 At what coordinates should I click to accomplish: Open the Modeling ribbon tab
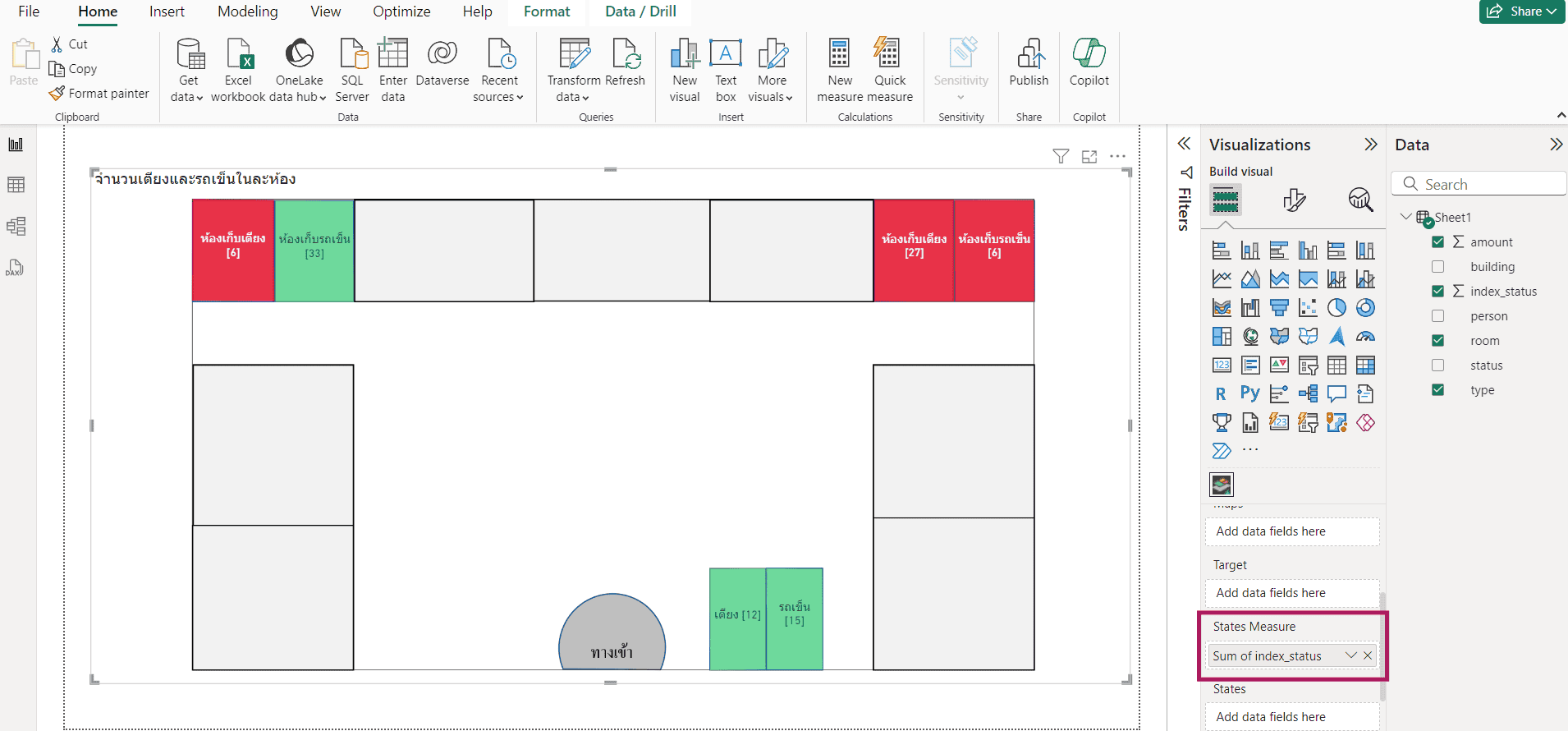tap(247, 11)
